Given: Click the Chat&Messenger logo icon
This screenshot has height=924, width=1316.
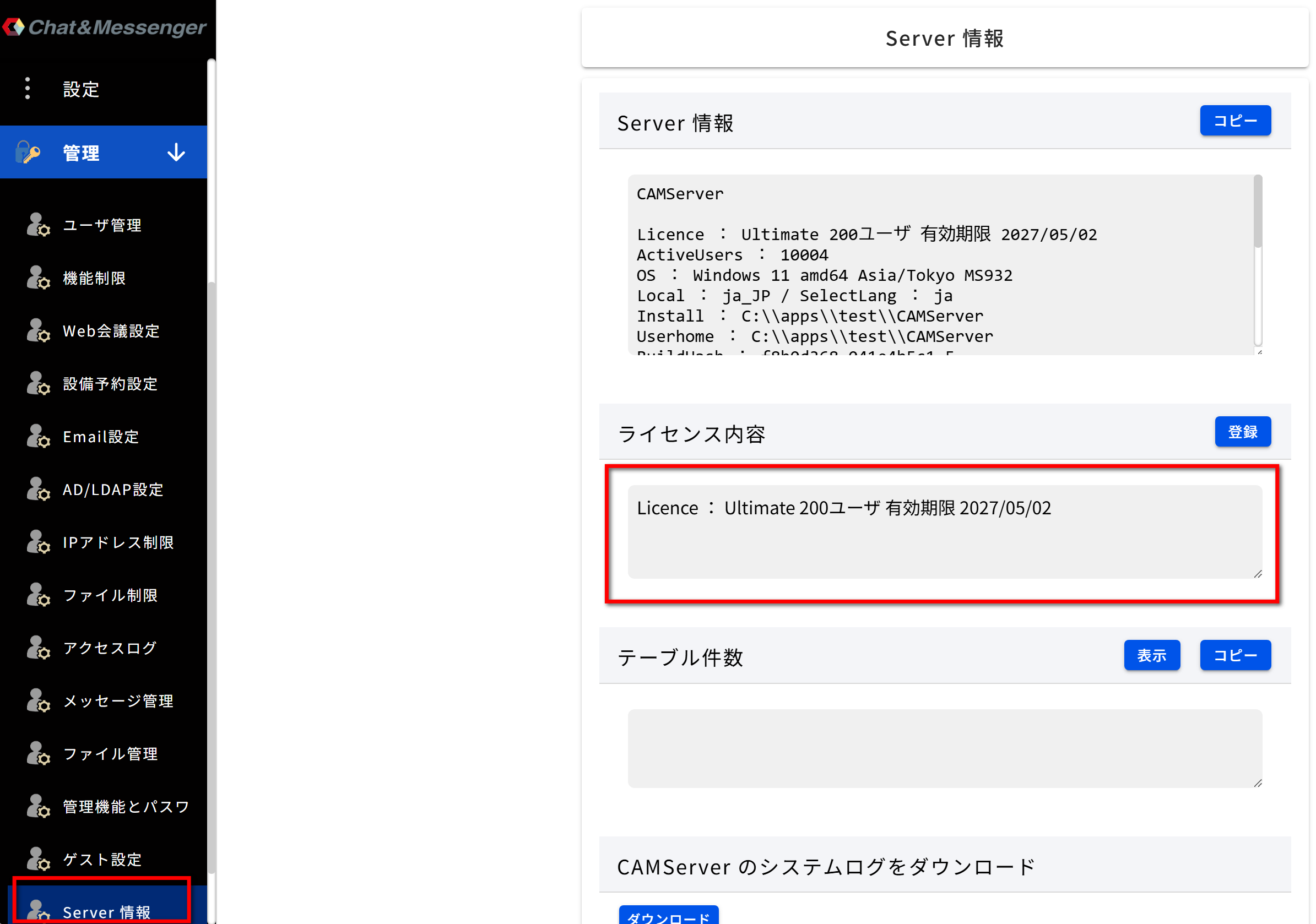Looking at the screenshot, I should (13, 27).
